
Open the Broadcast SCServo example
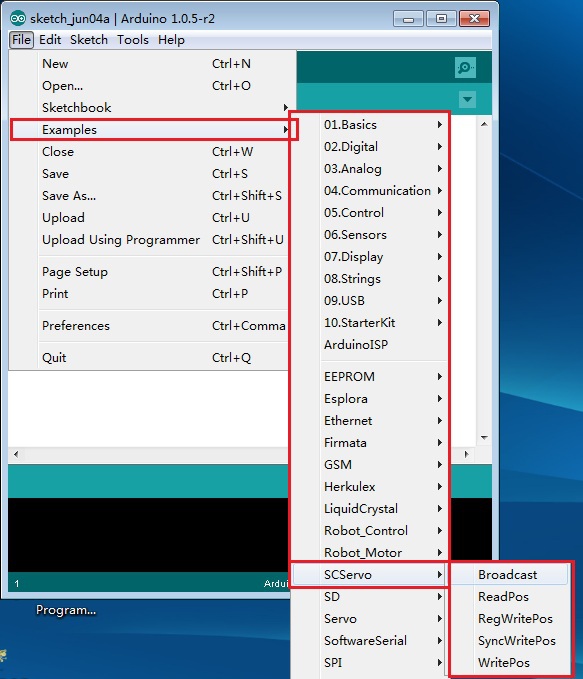click(510, 575)
